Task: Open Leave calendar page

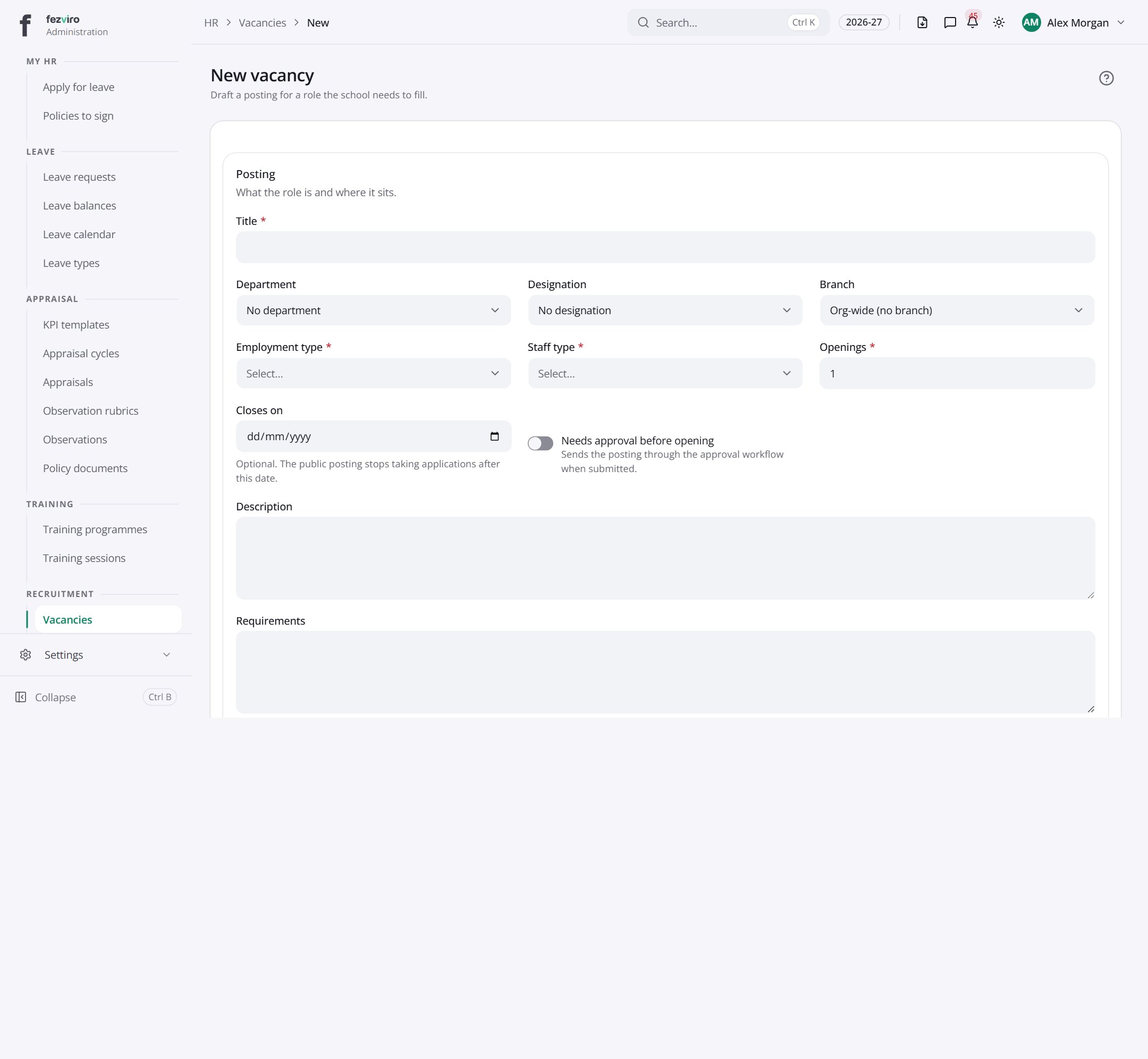Action: 79,234
